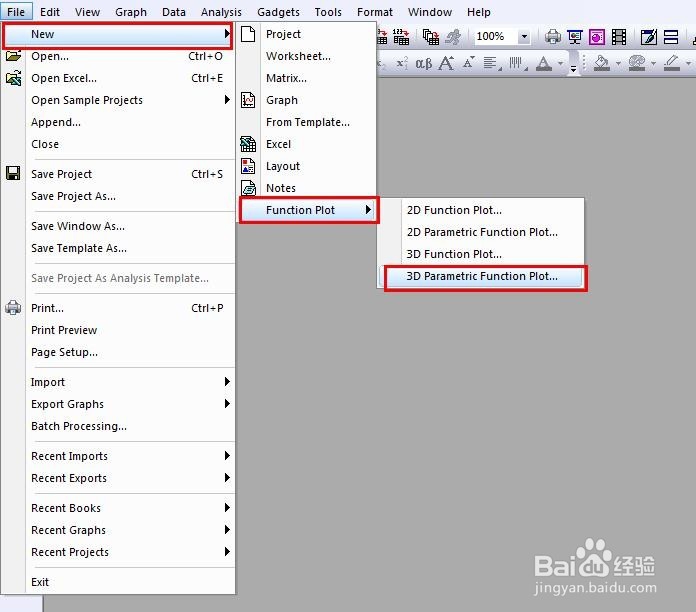Click the stacked window bars toolbar icon
This screenshot has height=612, width=696.
(671, 36)
